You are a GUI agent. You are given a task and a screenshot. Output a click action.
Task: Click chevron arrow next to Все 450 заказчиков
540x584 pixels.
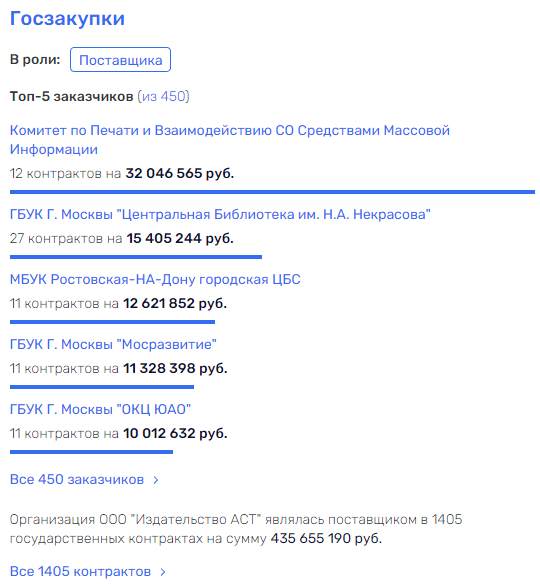pos(156,480)
